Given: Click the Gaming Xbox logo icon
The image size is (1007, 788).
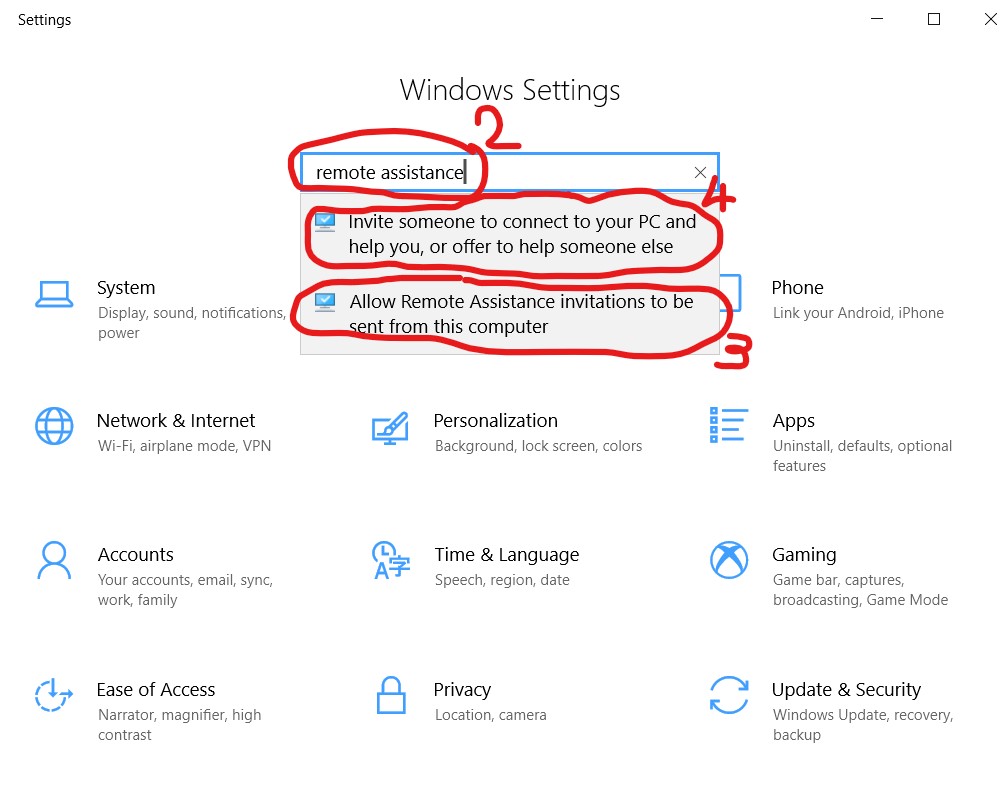Looking at the screenshot, I should tap(729, 560).
